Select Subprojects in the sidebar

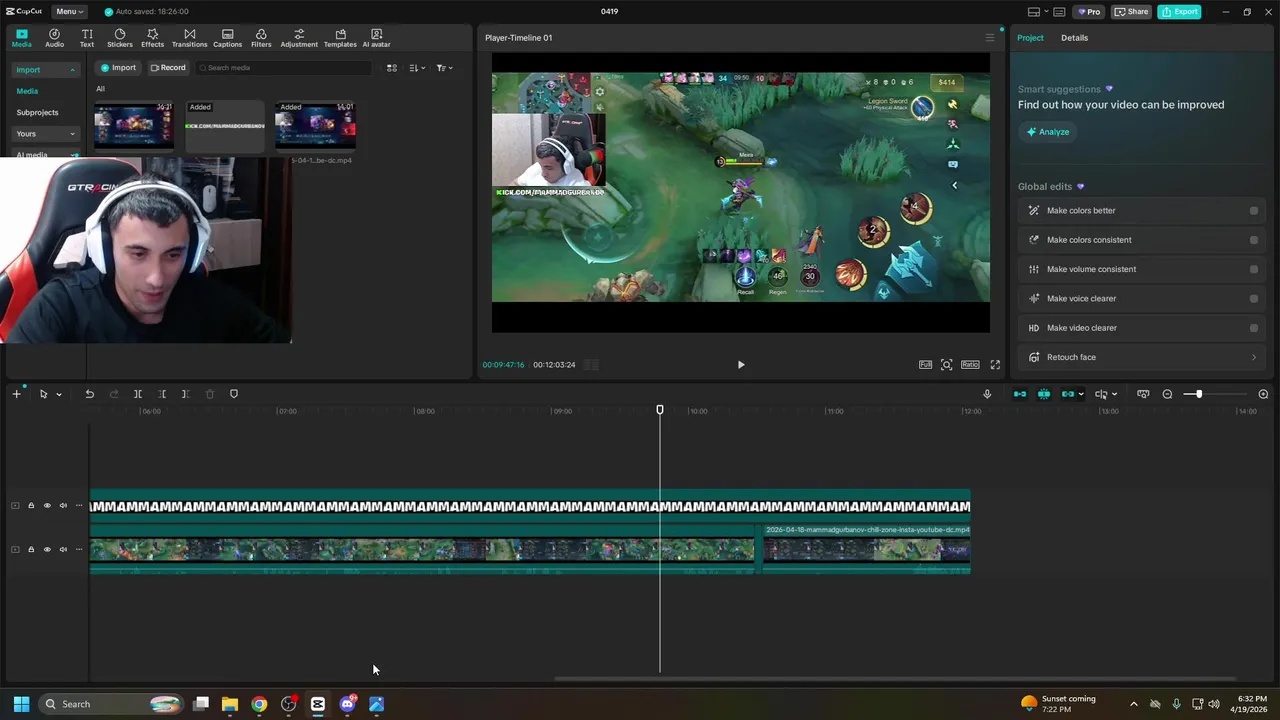37,112
